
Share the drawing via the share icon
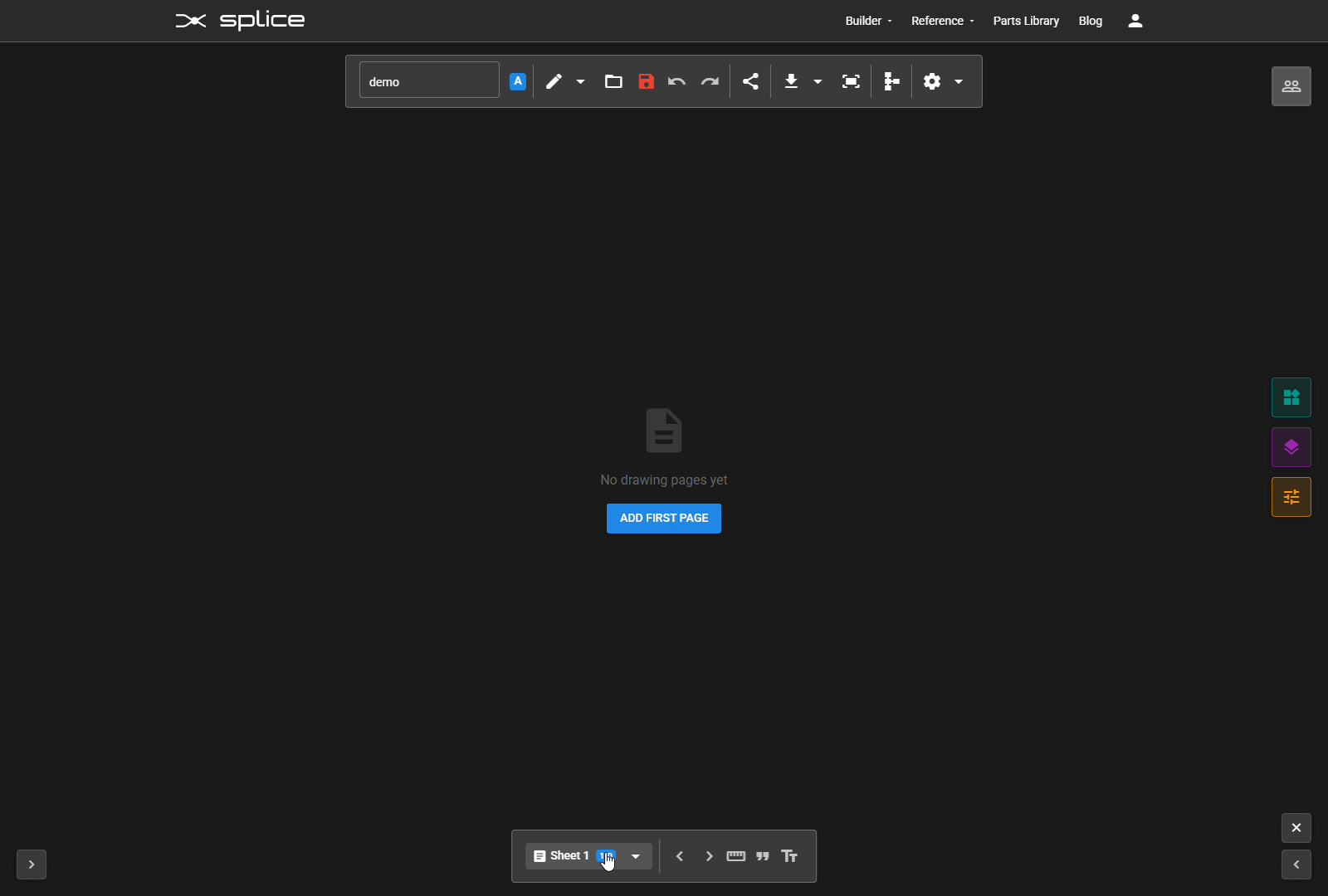tap(750, 81)
